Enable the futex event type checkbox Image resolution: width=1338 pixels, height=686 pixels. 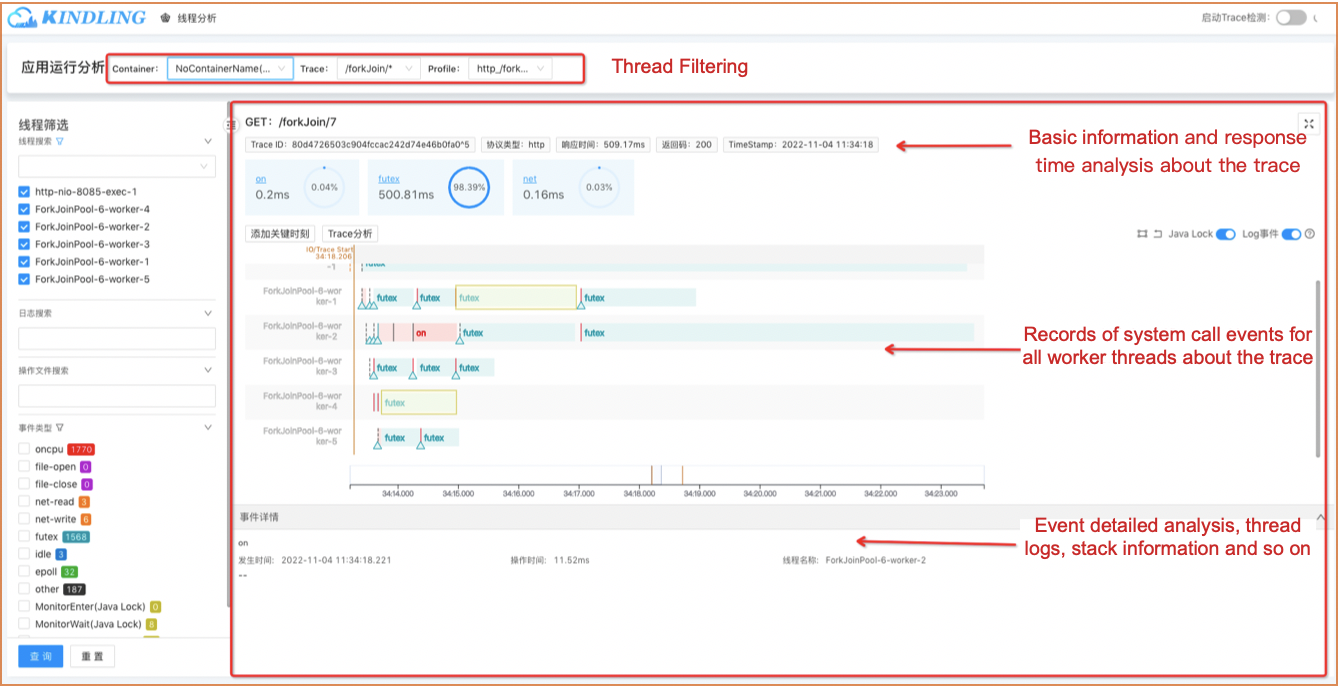coord(25,537)
